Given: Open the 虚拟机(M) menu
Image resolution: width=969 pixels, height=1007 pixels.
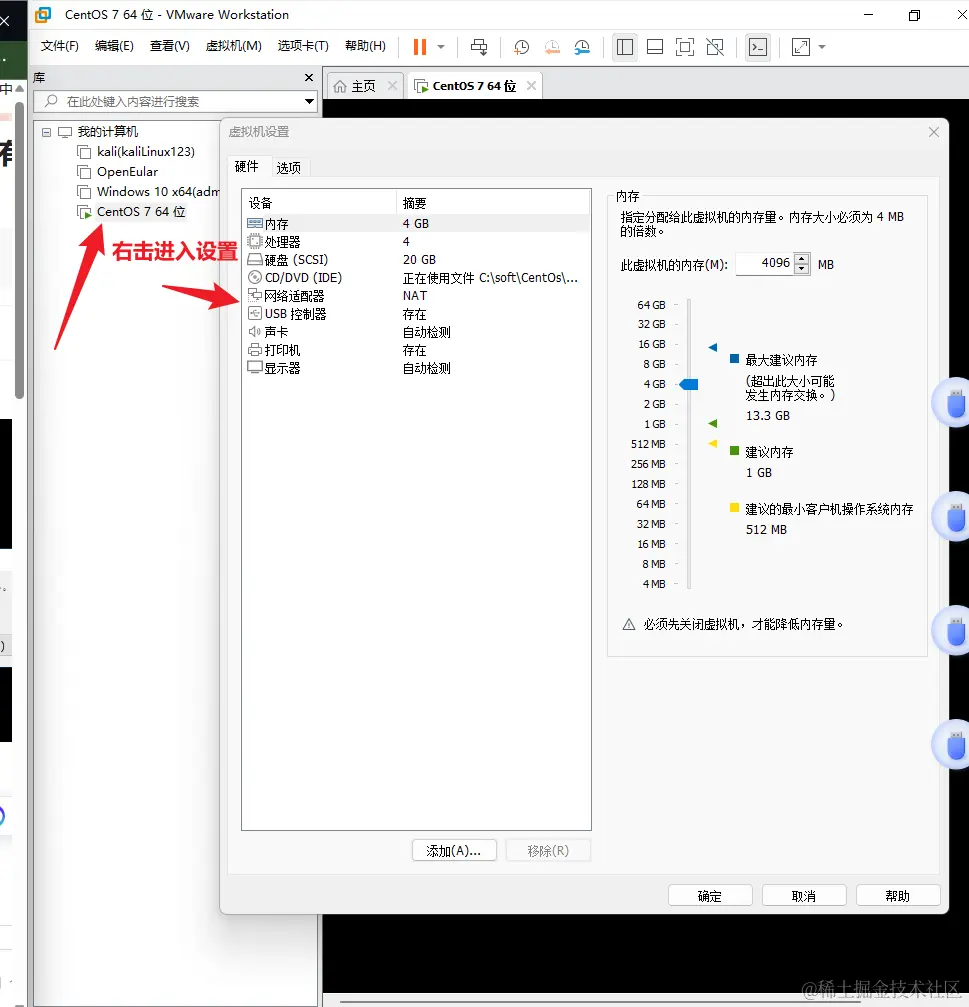Looking at the screenshot, I should click(x=234, y=46).
